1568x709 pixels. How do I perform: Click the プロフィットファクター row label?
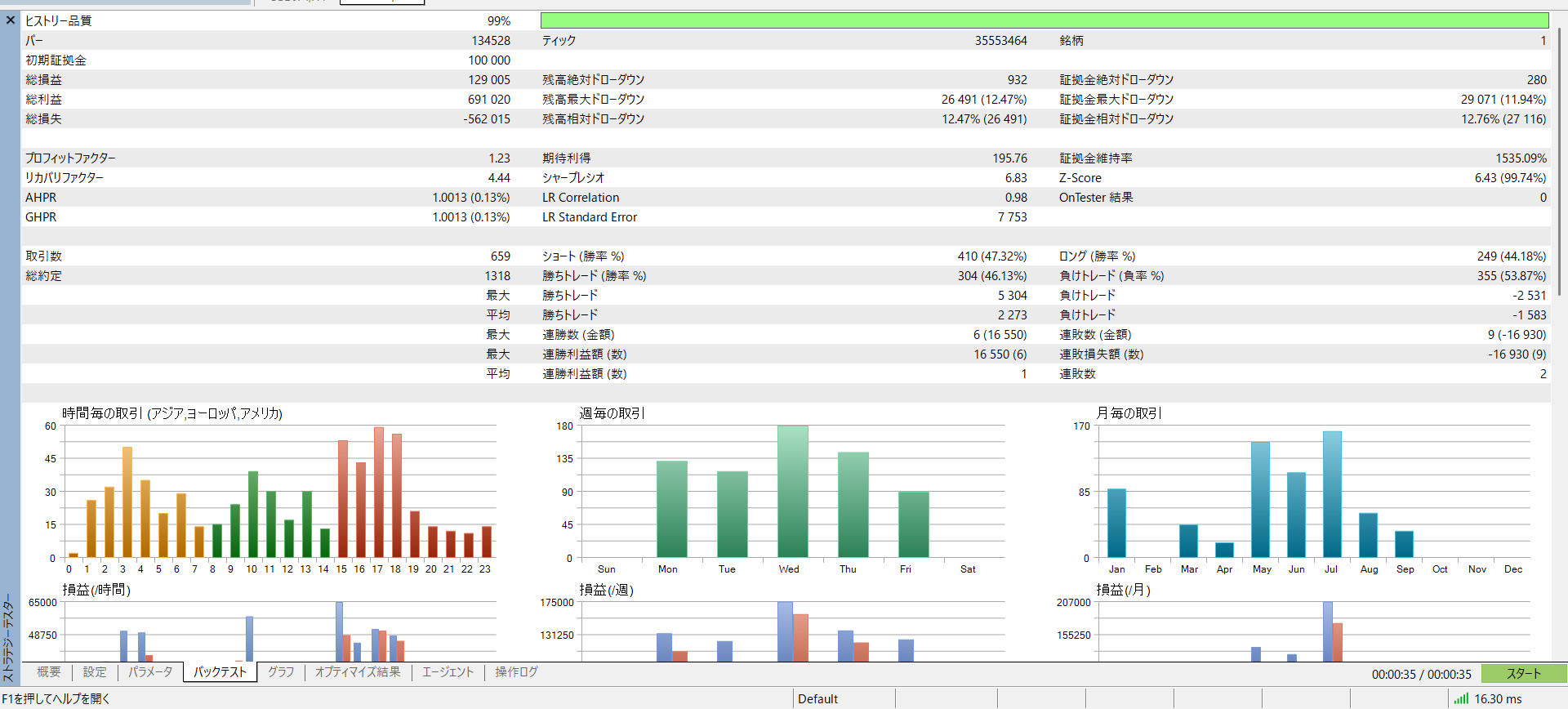pos(70,158)
